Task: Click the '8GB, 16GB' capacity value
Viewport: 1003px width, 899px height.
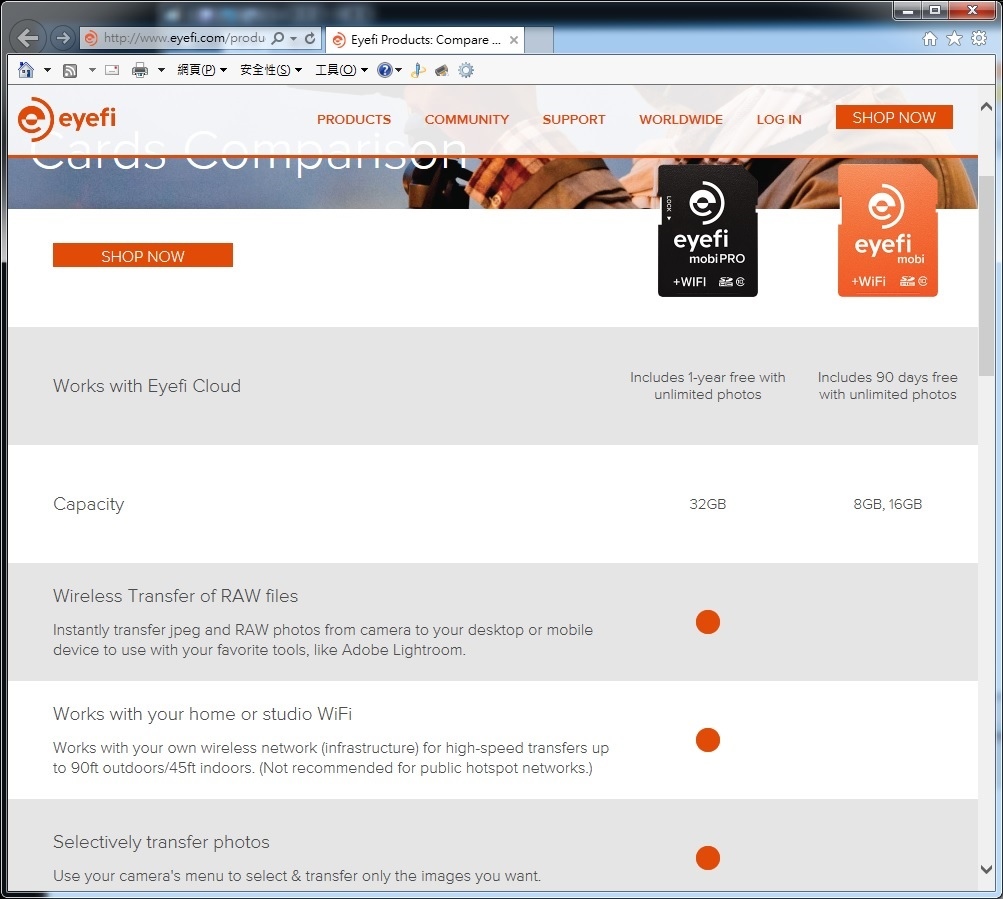Action: (888, 504)
